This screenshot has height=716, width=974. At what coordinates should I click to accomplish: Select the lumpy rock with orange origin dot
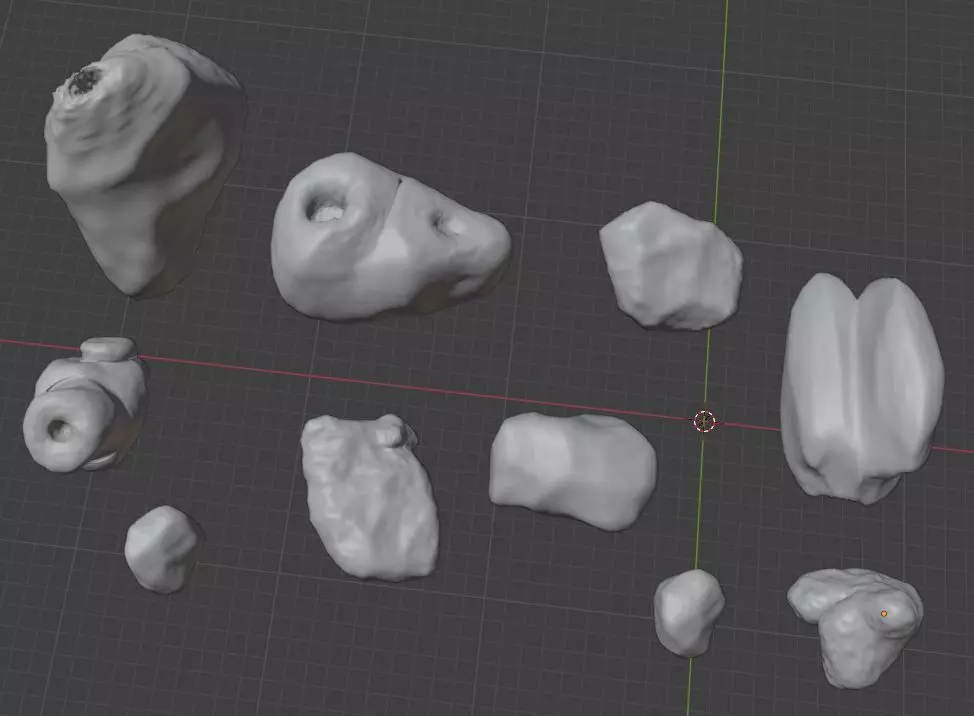856,627
